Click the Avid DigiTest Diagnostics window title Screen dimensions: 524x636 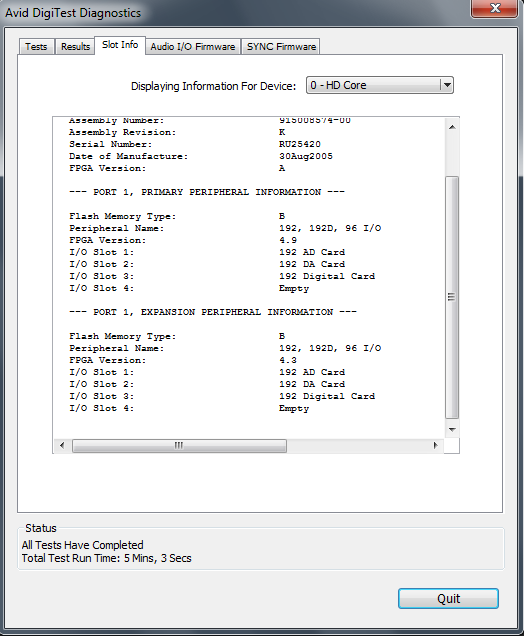click(x=73, y=13)
